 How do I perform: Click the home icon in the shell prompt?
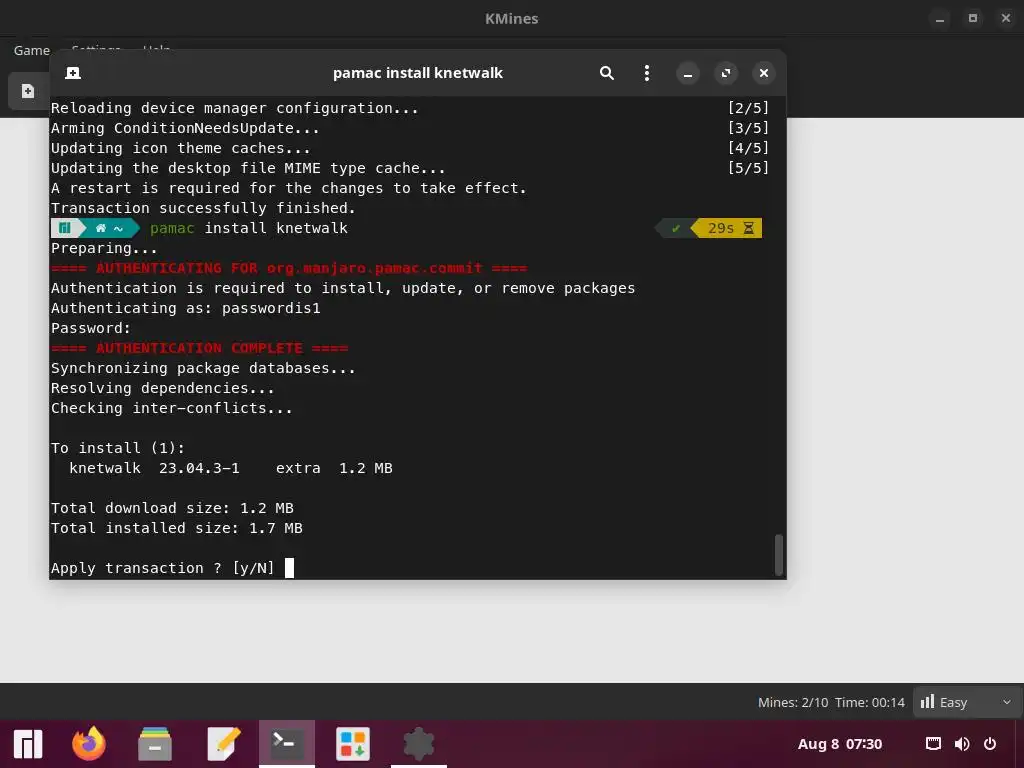pyautogui.click(x=101, y=228)
